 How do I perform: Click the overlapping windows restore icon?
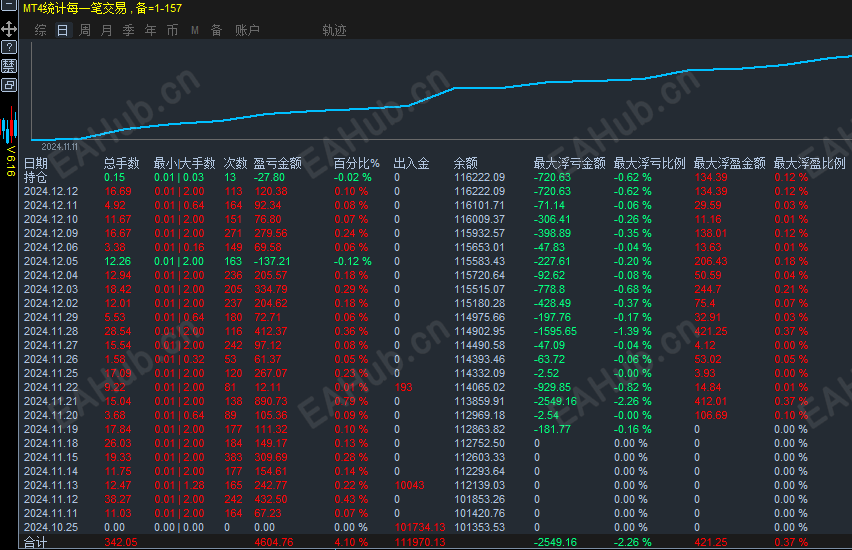9,85
